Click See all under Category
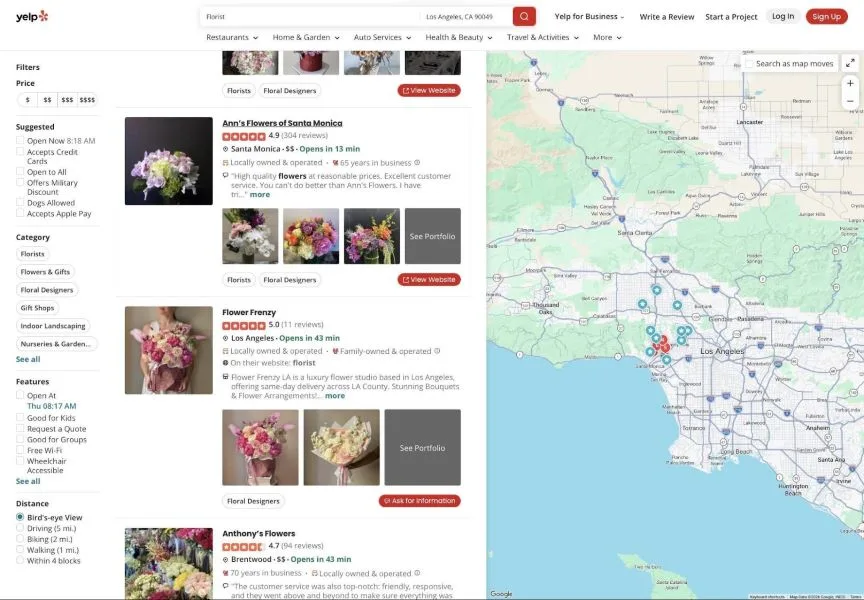Screen dimensions: 864x600 pos(28,359)
